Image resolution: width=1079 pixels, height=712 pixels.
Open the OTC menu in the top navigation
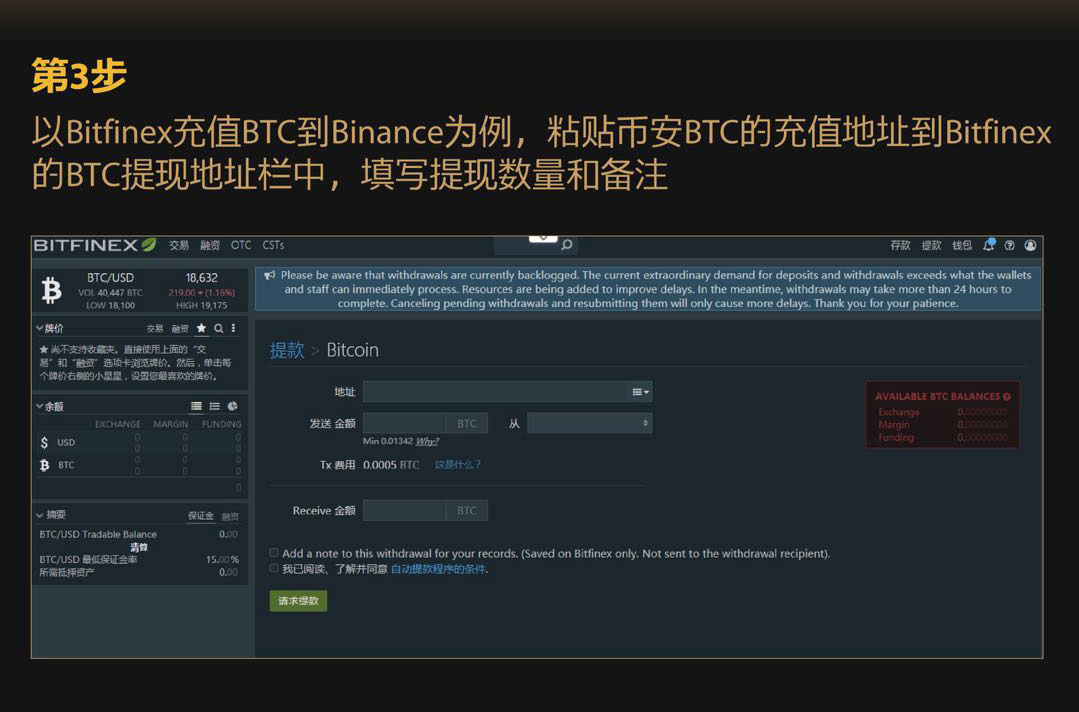click(x=241, y=245)
